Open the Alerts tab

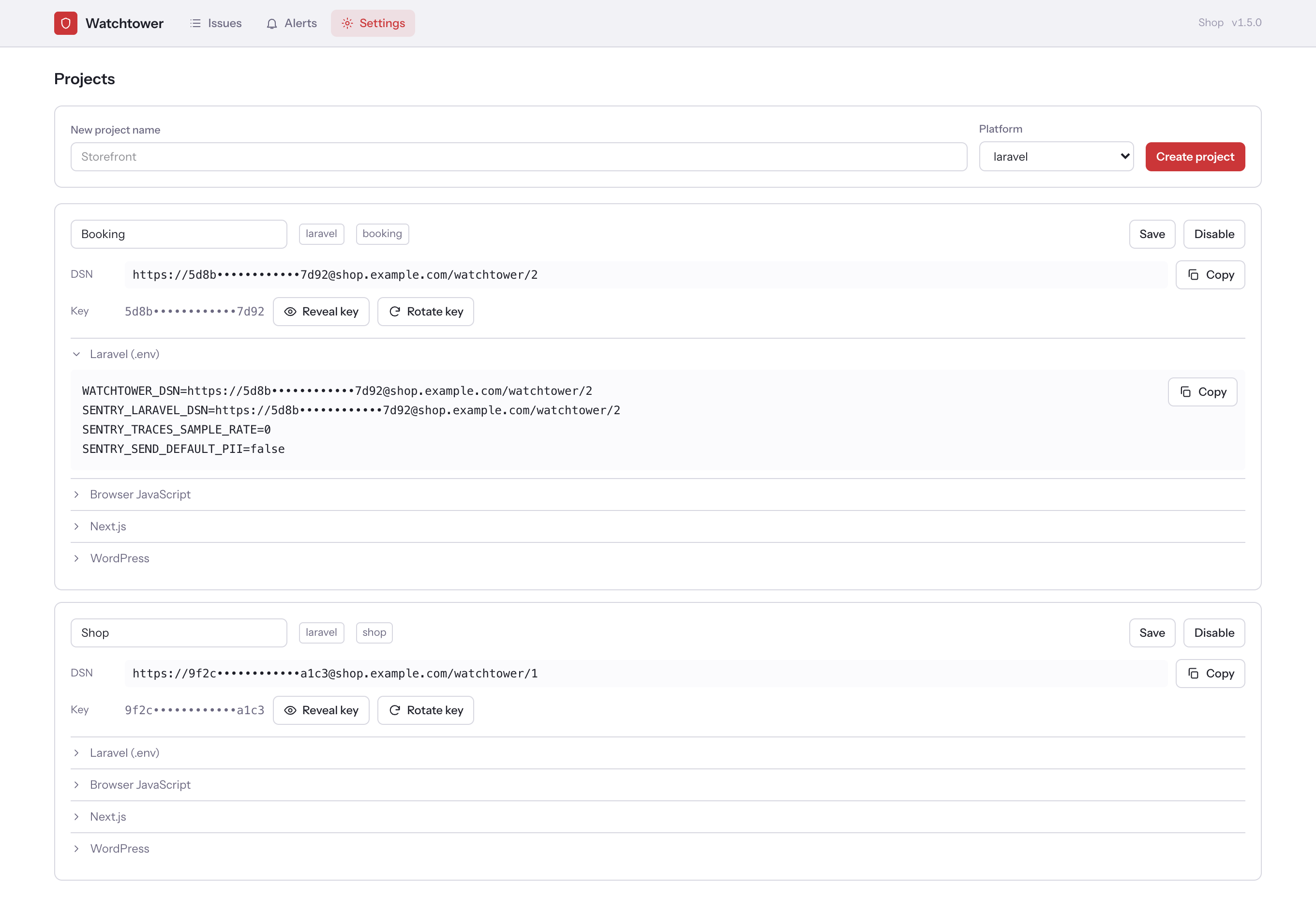[292, 23]
